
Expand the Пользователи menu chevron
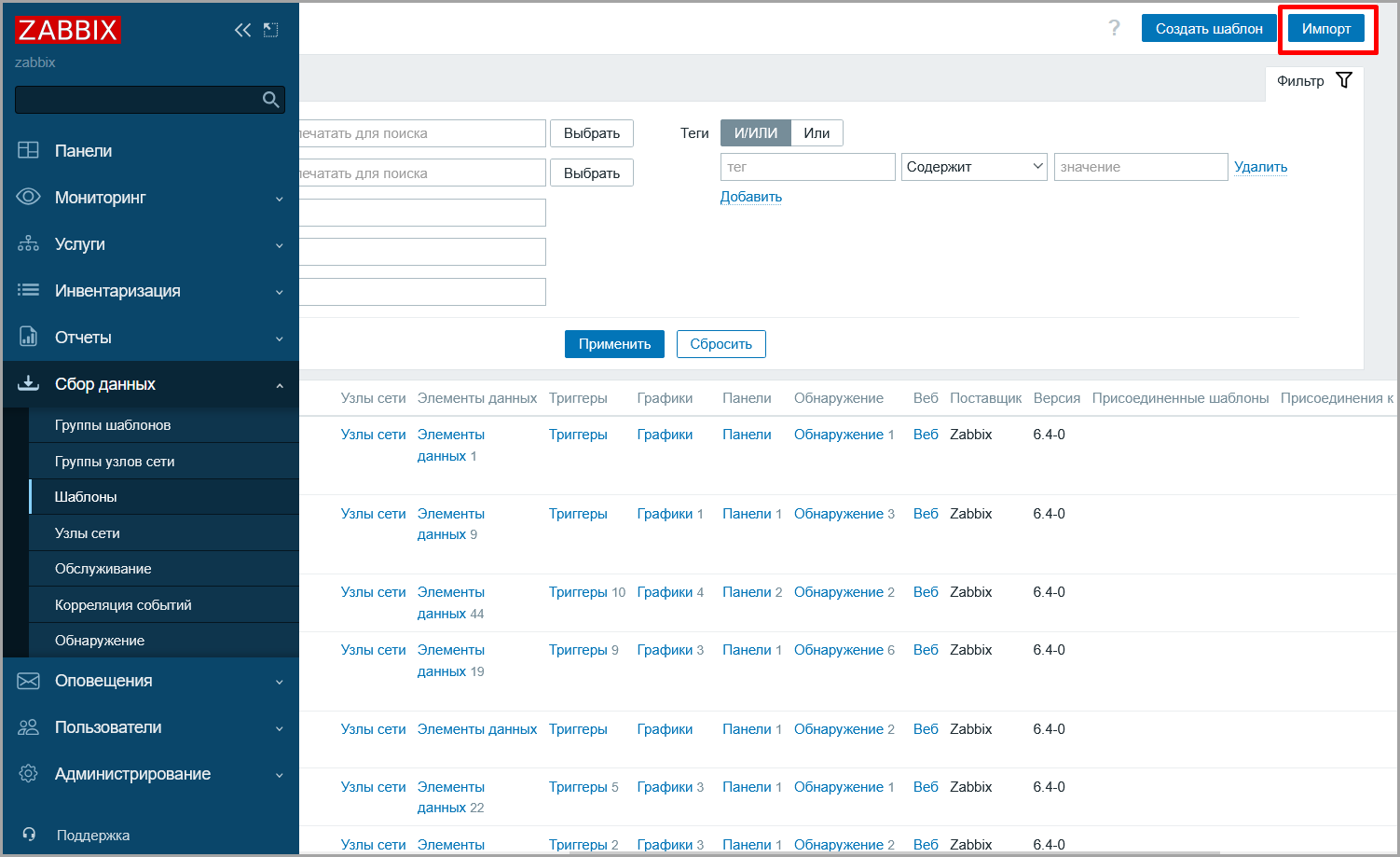280,728
